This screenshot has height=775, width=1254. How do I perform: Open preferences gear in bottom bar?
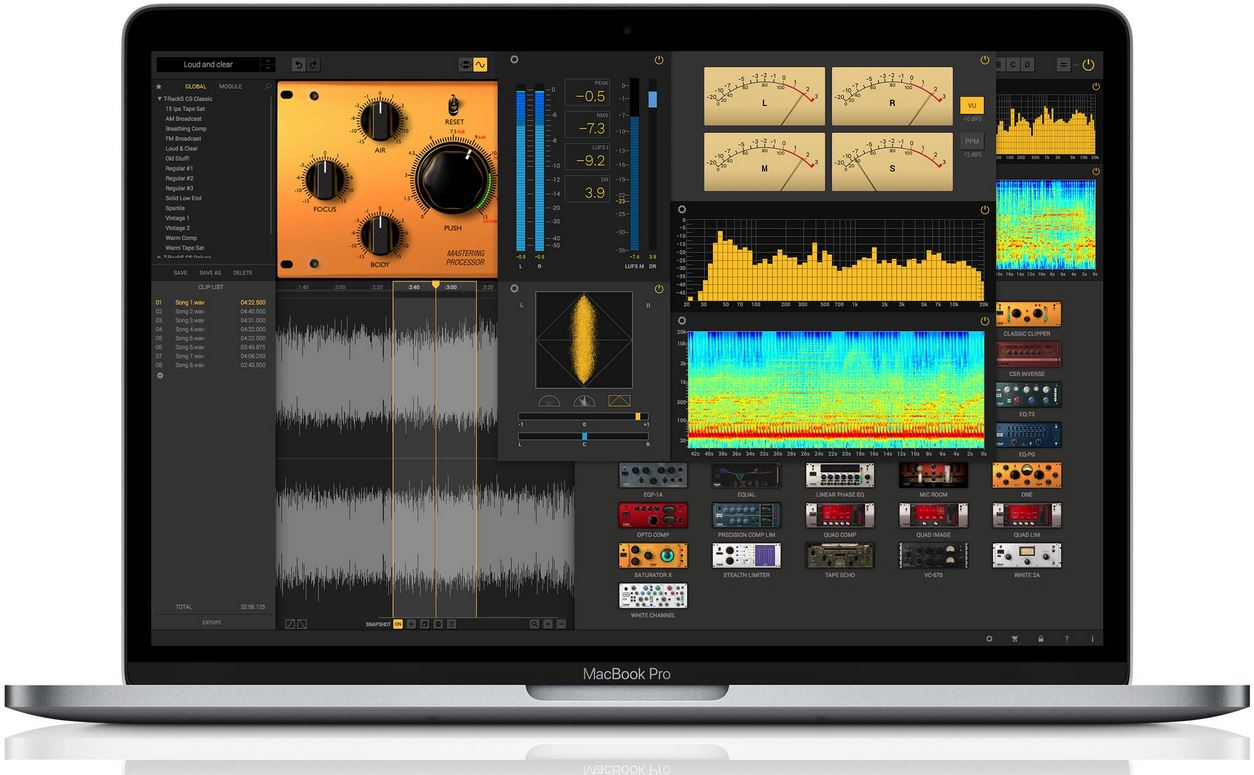click(x=990, y=638)
